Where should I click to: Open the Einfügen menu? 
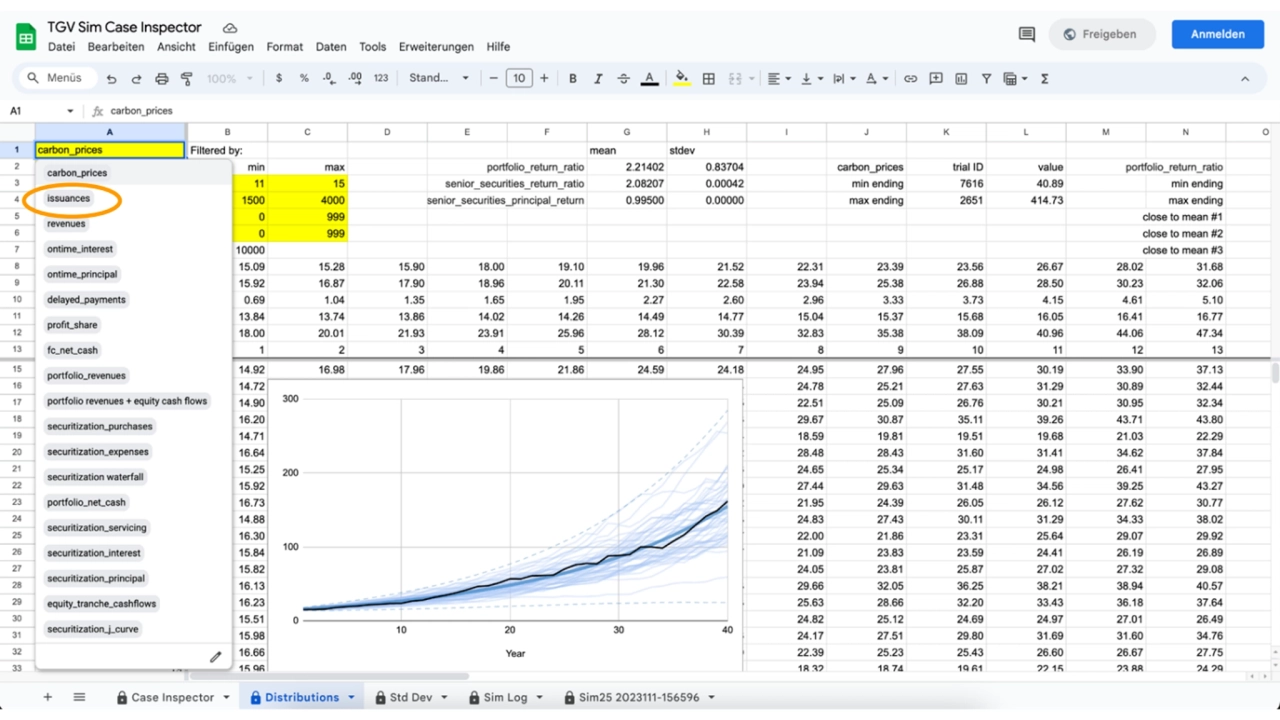[x=231, y=47]
